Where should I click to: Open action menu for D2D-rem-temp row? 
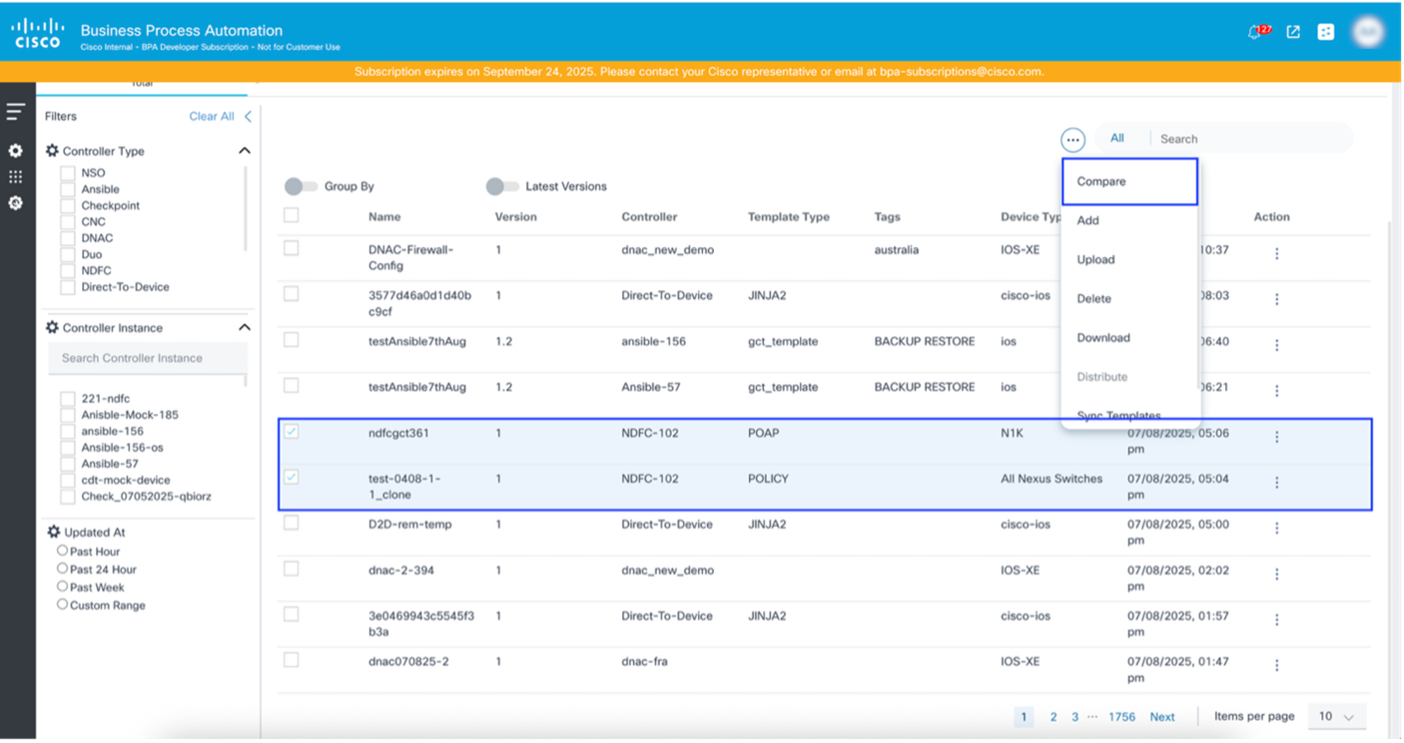tap(1277, 528)
